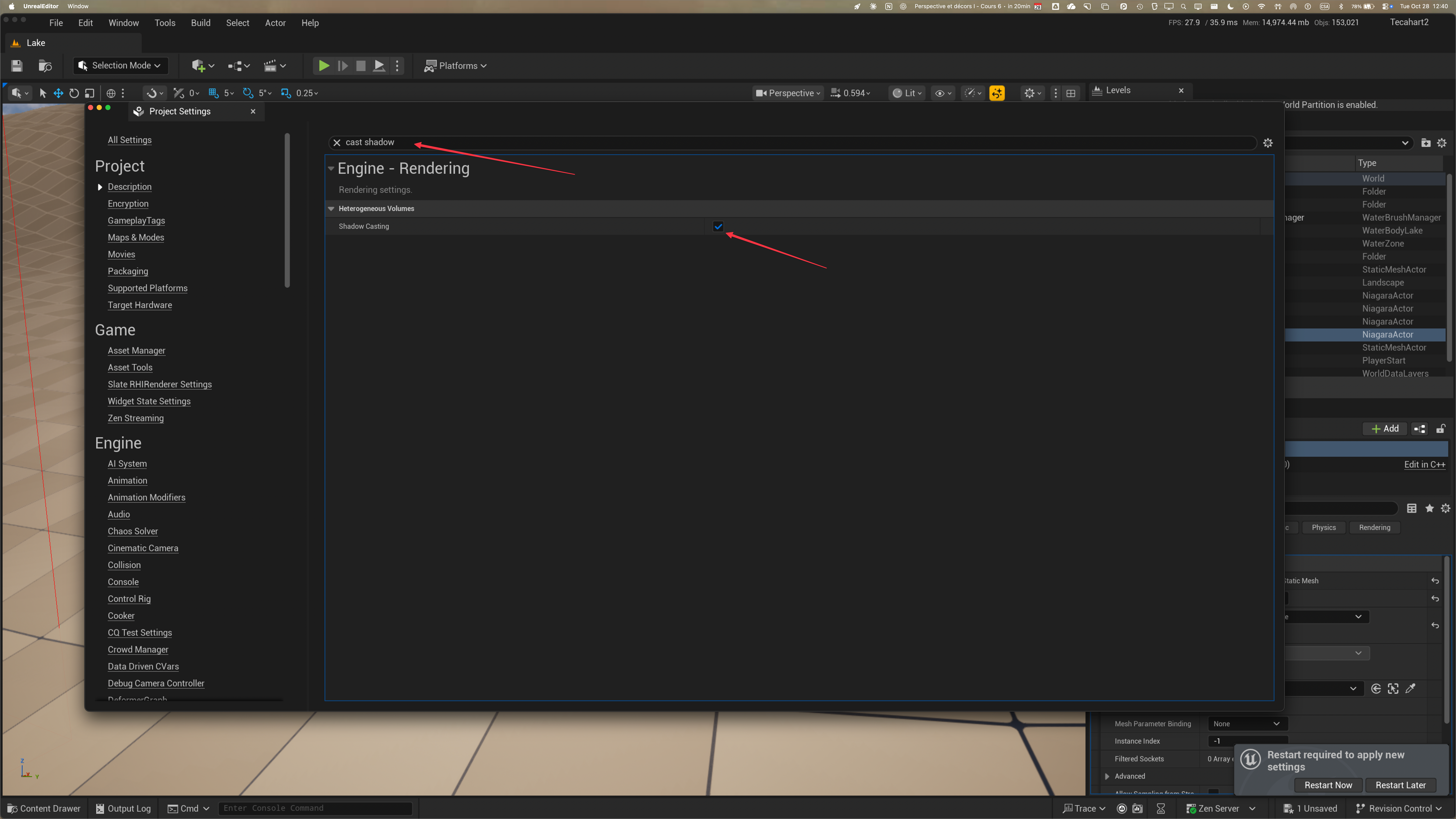This screenshot has width=1456, height=819.
Task: Toggle grid location snapping icon
Action: pos(214,93)
